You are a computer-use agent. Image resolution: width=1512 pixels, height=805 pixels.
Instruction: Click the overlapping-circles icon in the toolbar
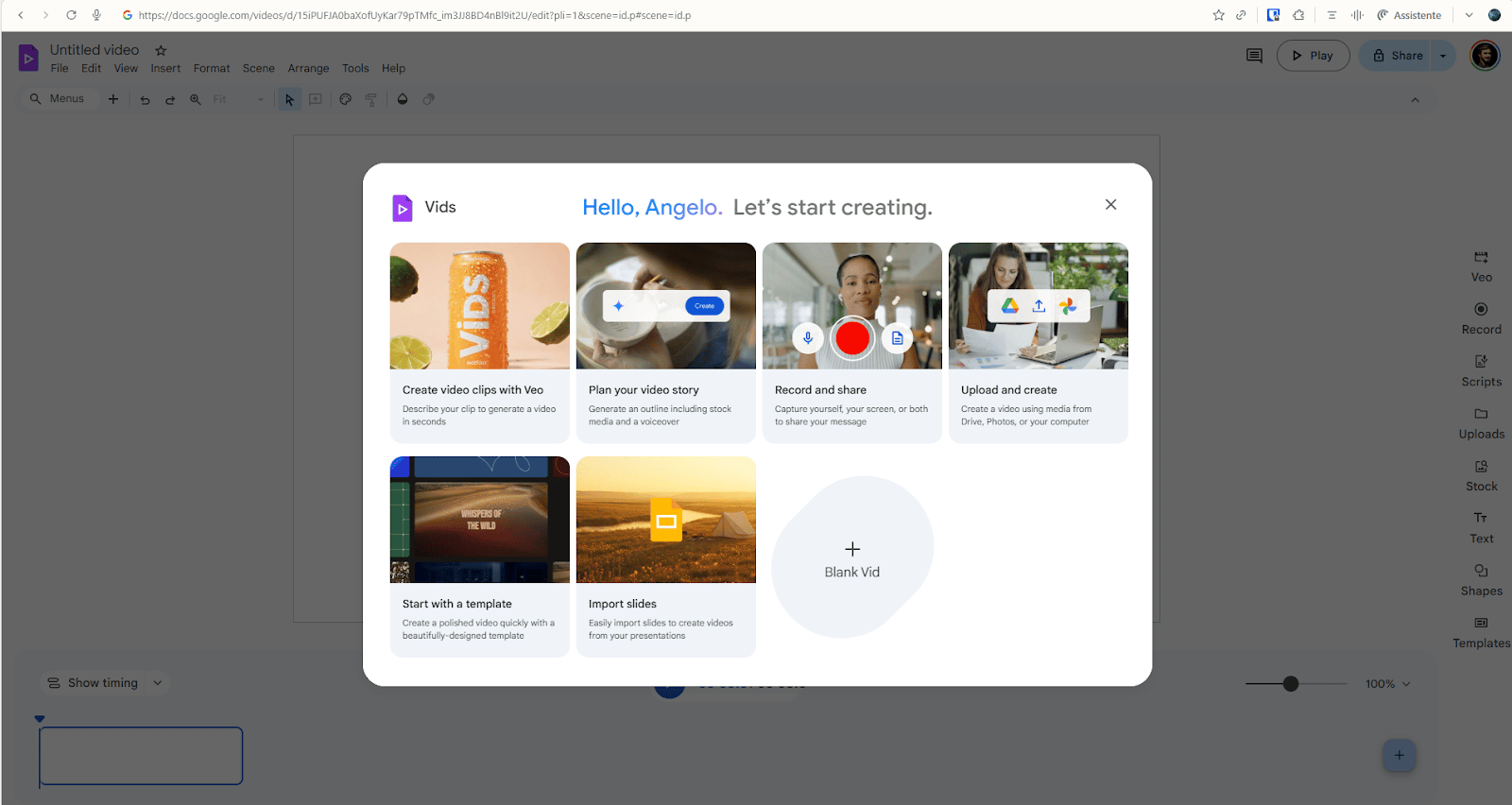coord(429,99)
